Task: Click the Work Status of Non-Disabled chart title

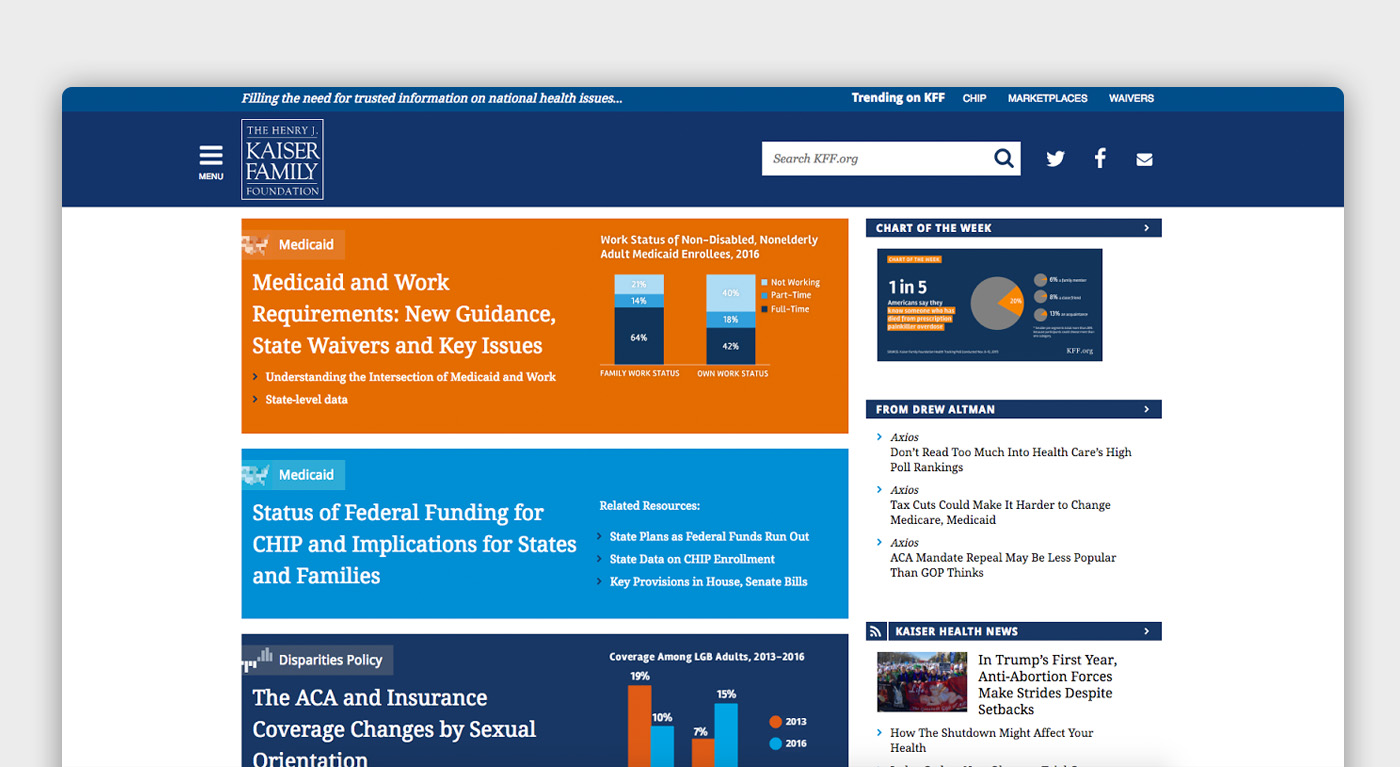Action: point(709,247)
